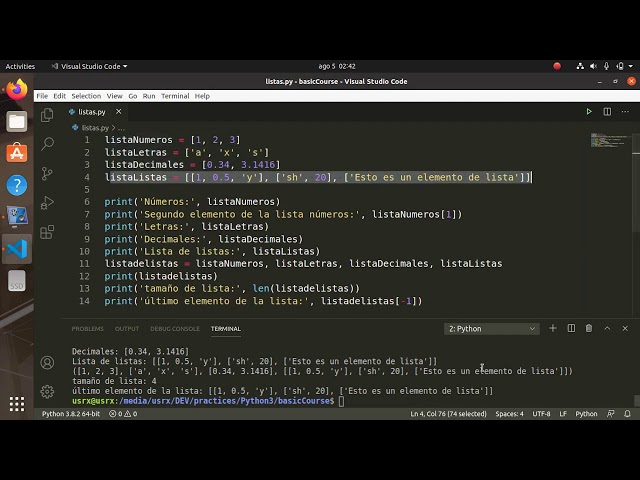640x480 pixels.
Task: Open system menu arrow in top bar
Action: pos(631,66)
